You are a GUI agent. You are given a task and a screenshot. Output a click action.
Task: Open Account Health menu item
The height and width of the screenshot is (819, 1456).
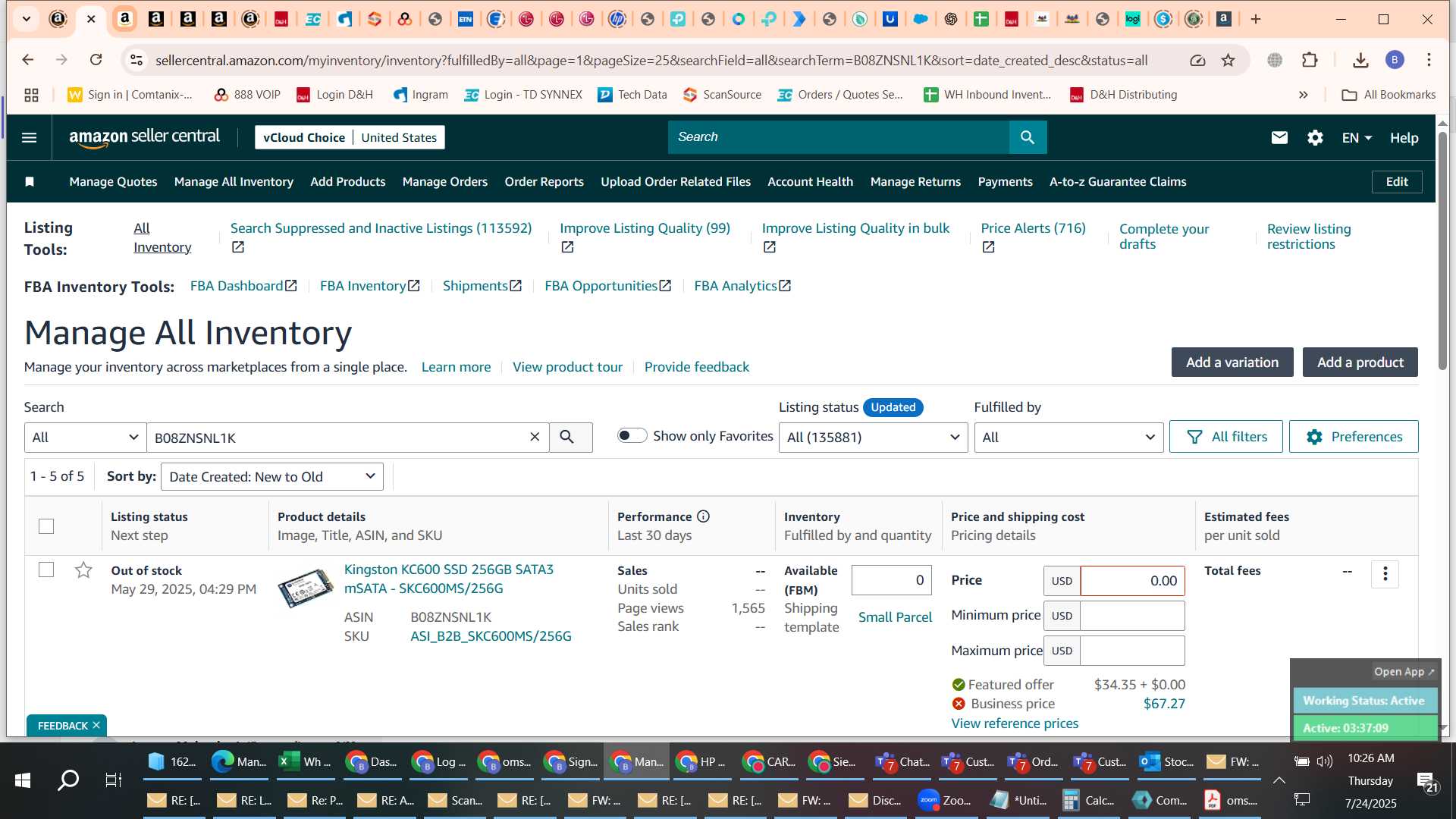[810, 181]
